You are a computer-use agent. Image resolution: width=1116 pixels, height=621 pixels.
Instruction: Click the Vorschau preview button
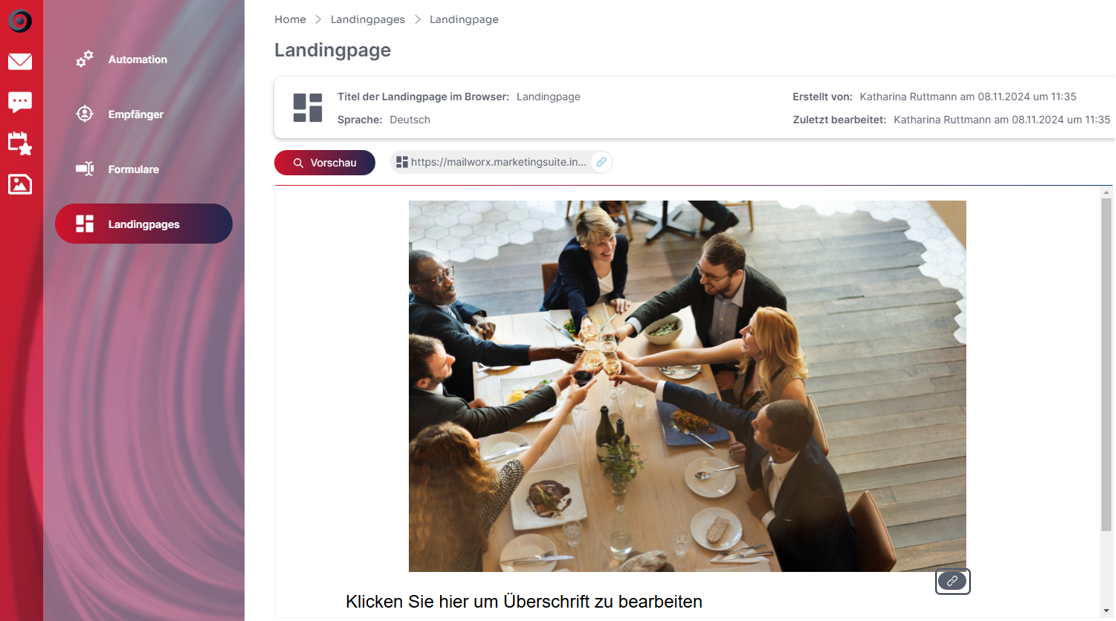pyautogui.click(x=325, y=163)
